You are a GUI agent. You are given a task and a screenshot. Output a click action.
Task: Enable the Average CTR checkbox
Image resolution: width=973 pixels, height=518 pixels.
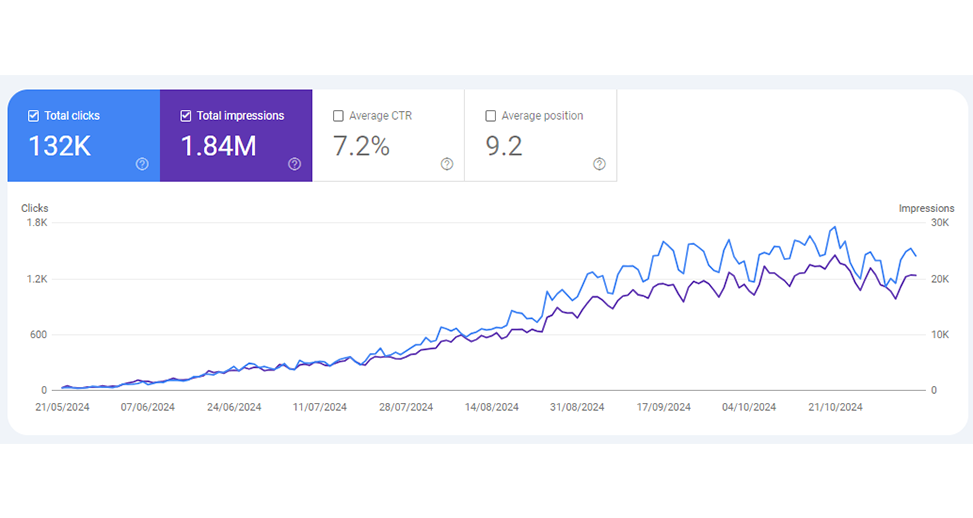click(x=338, y=116)
